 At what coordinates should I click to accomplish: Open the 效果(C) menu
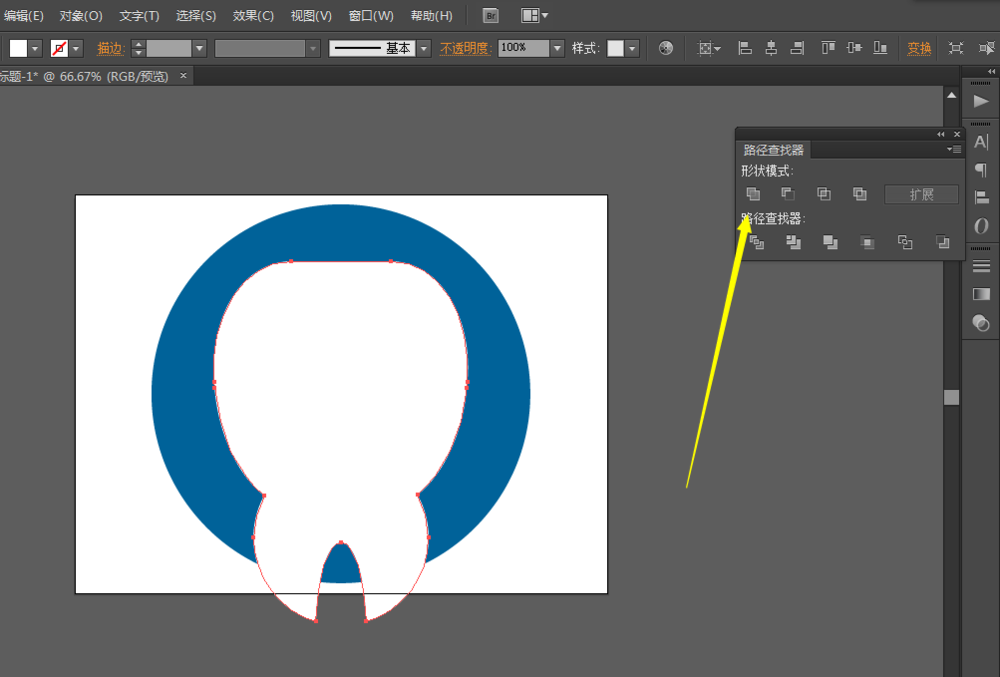click(x=253, y=16)
